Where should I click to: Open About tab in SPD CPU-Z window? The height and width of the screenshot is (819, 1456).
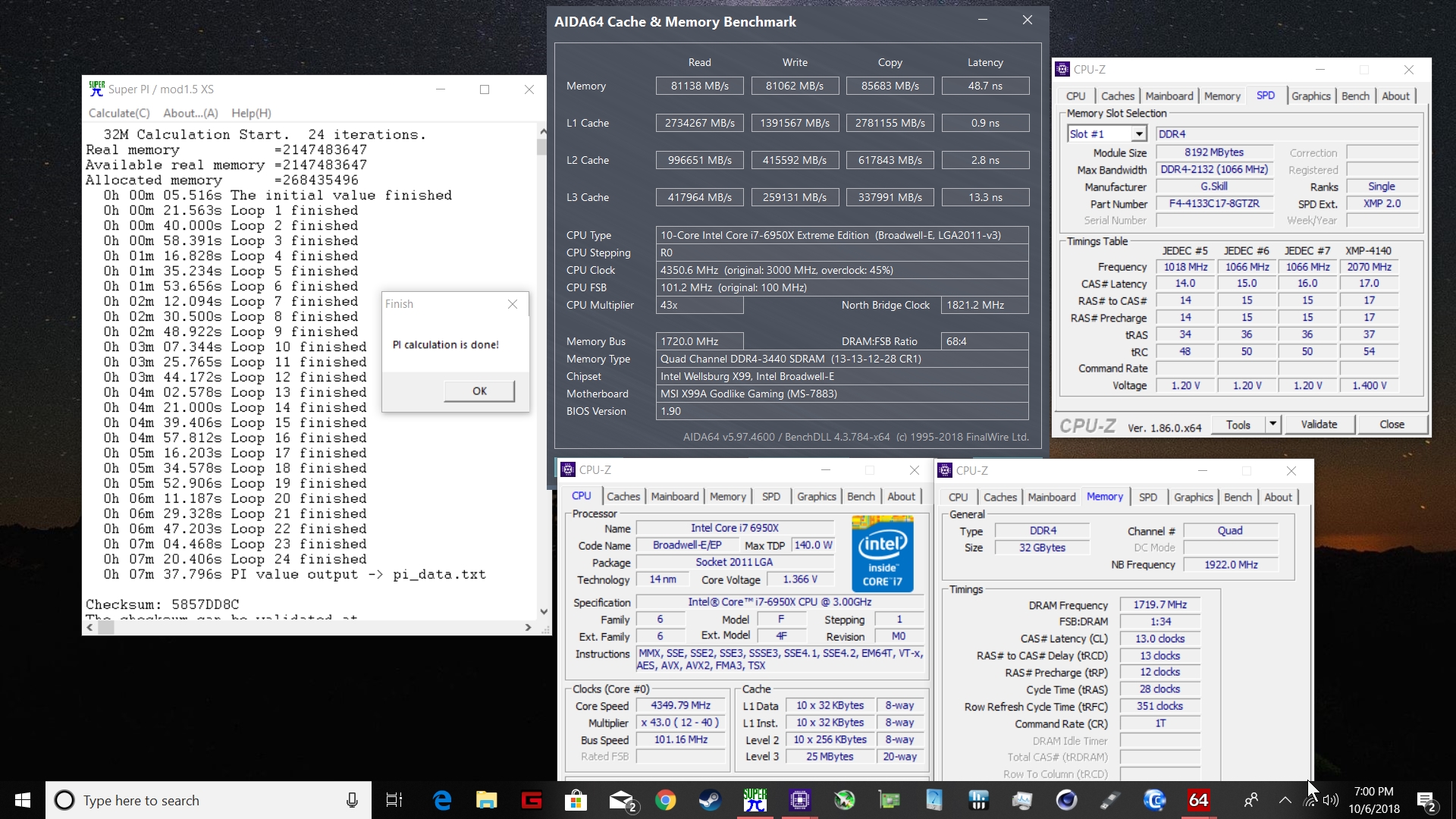(x=1395, y=96)
